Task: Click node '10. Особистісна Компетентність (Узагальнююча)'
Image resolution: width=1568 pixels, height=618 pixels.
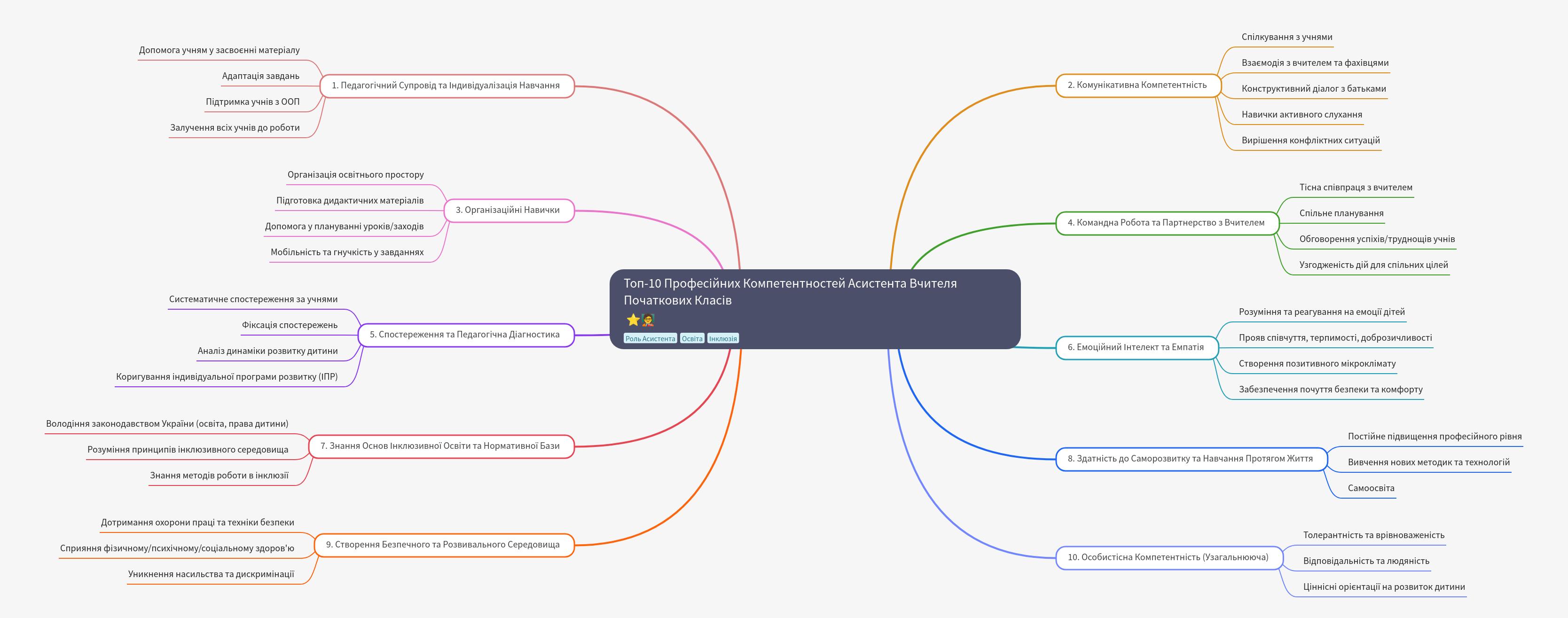Action: coord(1168,558)
